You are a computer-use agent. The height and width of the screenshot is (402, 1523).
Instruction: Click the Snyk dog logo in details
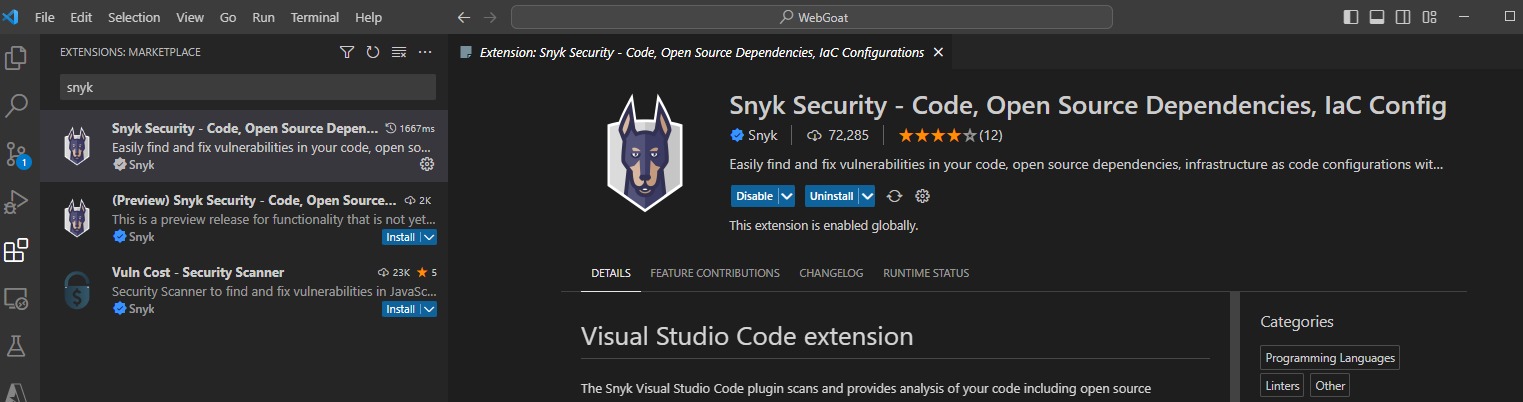[x=645, y=152]
